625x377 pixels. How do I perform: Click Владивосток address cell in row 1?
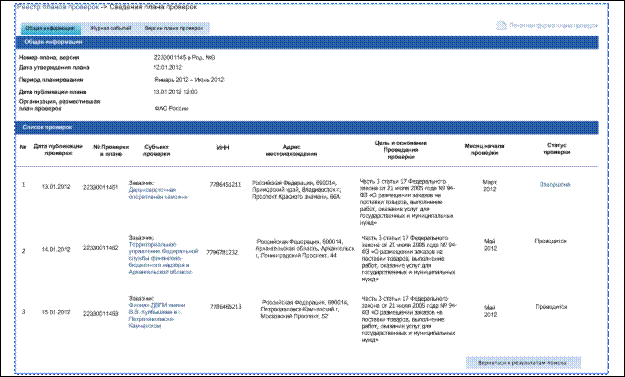[296, 190]
